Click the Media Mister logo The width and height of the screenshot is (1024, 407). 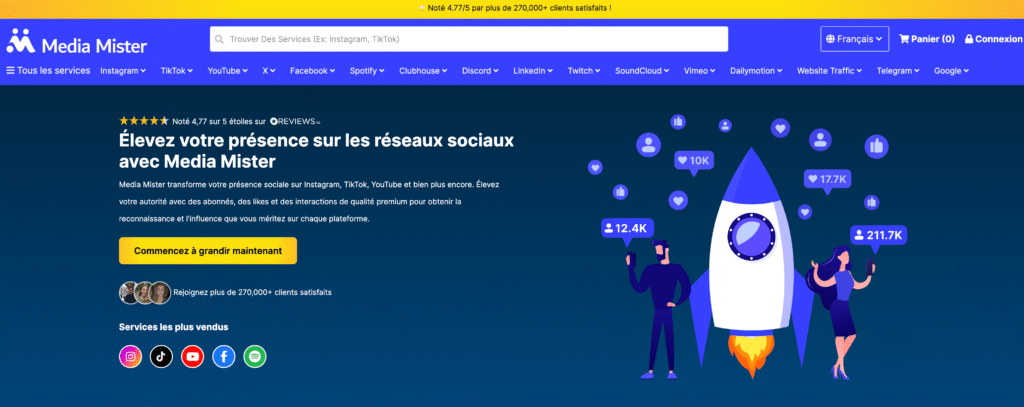(x=76, y=41)
